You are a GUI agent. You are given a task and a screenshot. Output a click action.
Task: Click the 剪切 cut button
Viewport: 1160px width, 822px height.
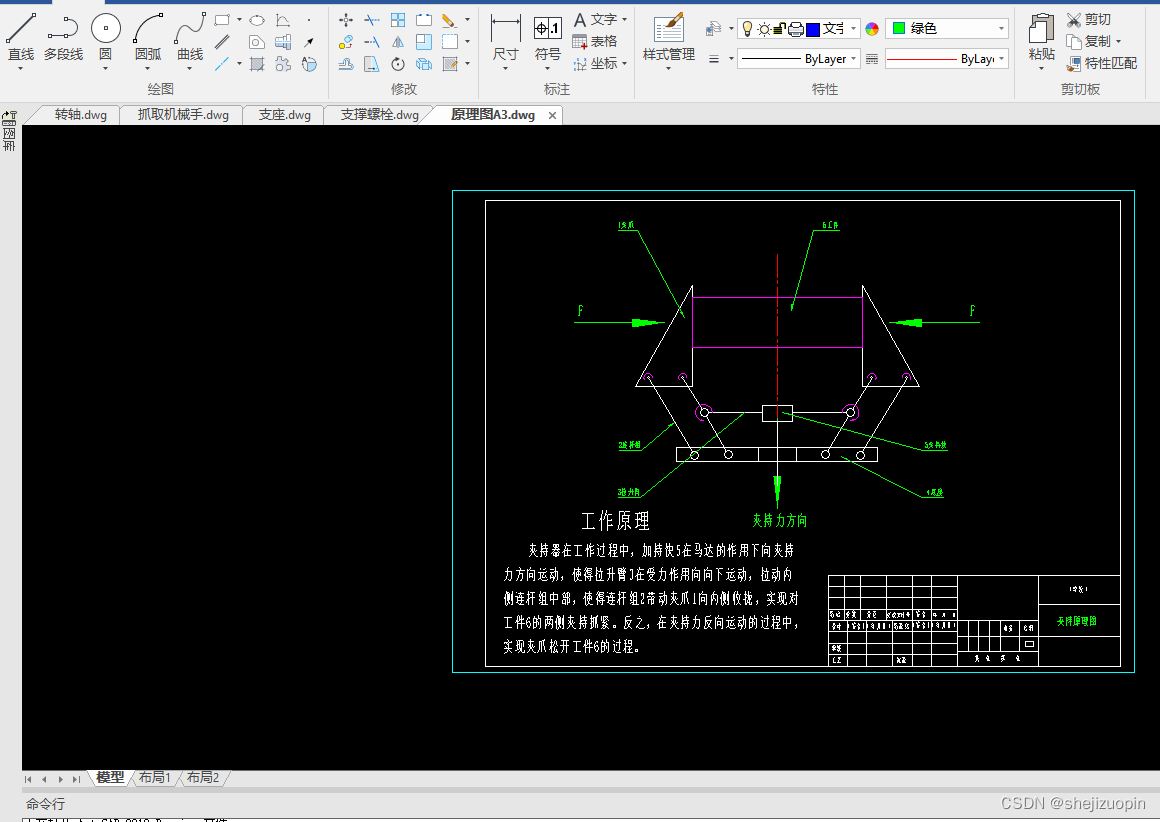(x=1089, y=19)
